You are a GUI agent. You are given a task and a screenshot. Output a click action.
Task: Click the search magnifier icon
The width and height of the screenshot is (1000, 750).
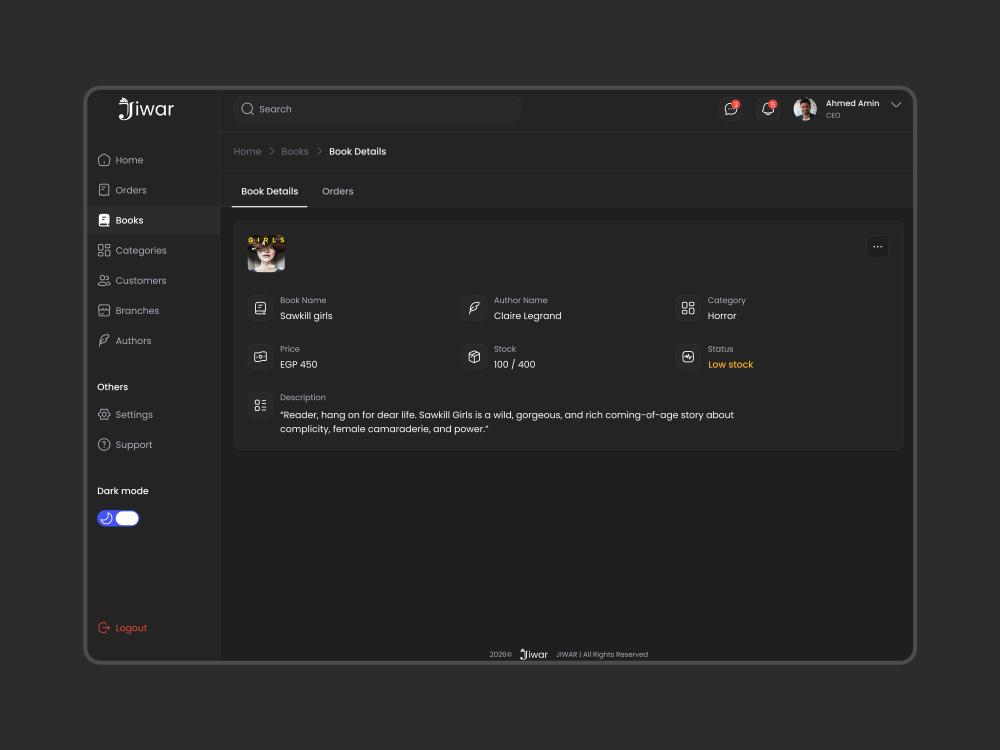pyautogui.click(x=247, y=109)
